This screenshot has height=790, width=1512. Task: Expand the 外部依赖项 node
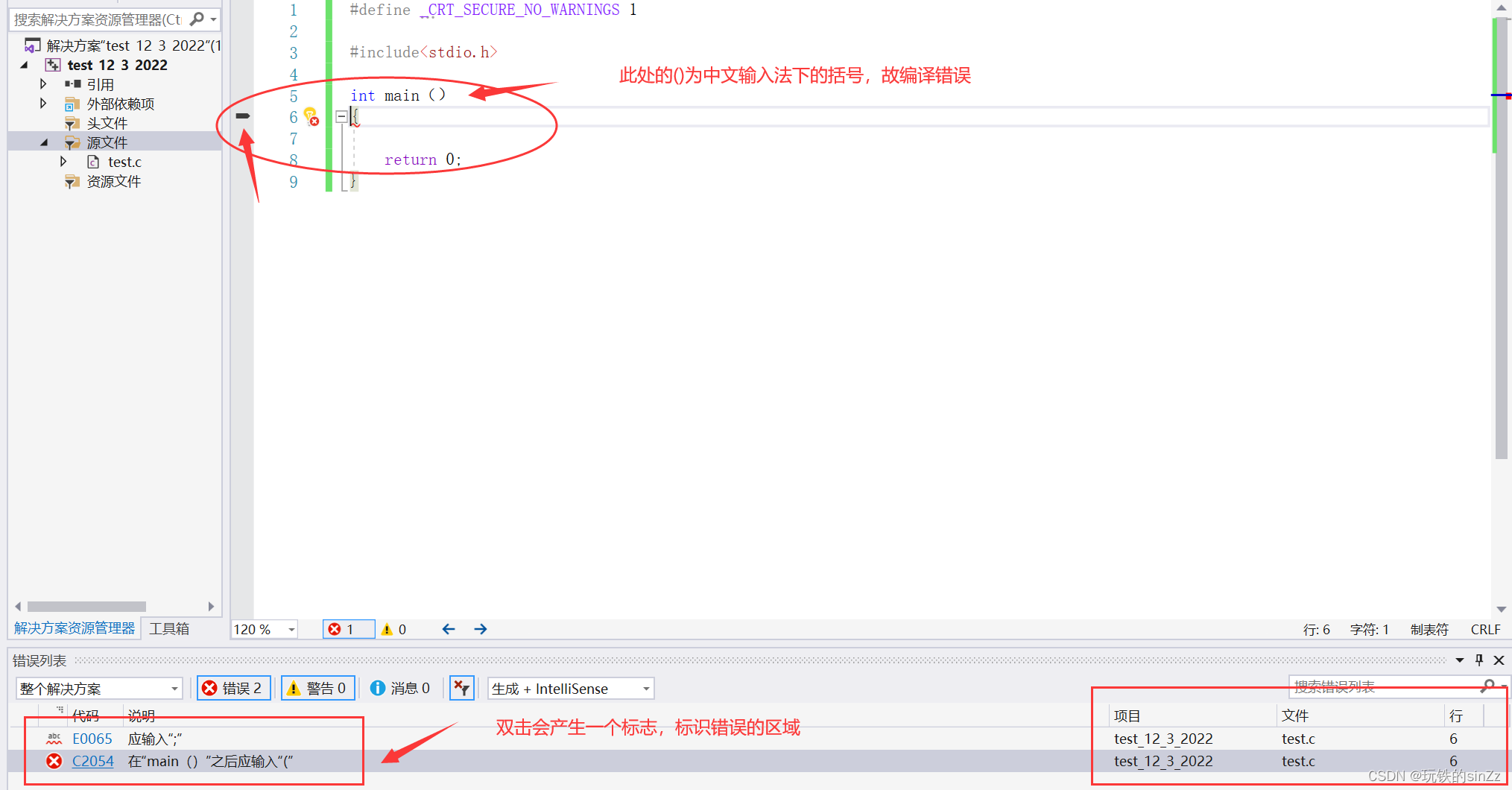point(43,104)
